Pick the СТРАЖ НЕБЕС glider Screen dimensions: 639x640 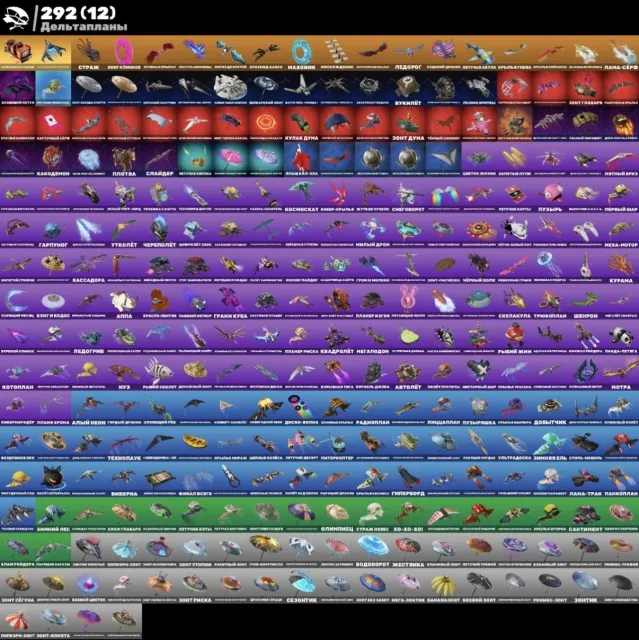pos(373,515)
